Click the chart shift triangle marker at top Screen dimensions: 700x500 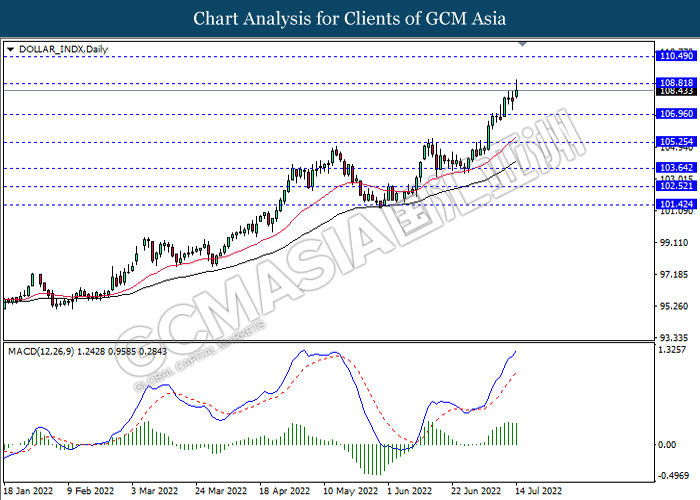[522, 44]
